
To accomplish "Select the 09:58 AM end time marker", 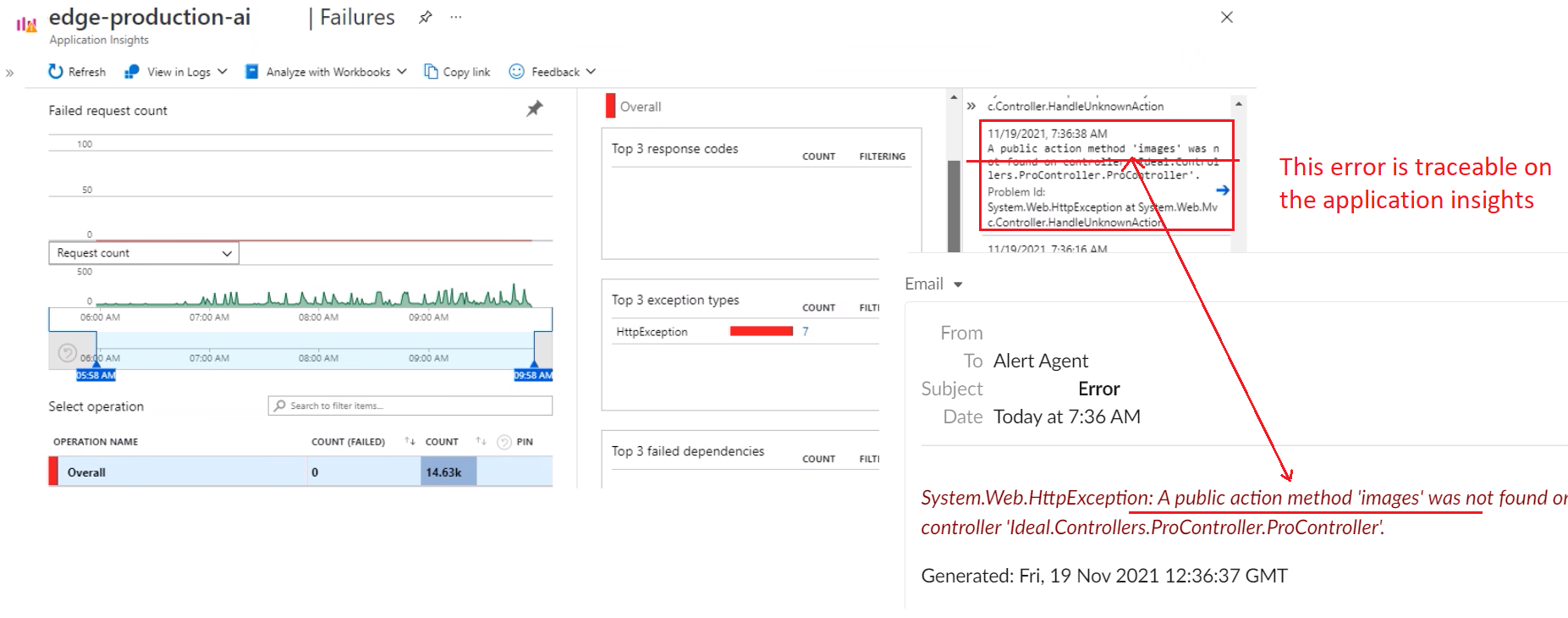I will [x=533, y=375].
